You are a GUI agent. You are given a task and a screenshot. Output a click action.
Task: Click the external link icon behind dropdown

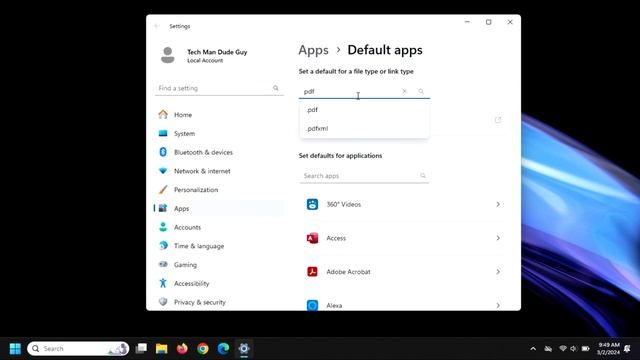pyautogui.click(x=498, y=120)
